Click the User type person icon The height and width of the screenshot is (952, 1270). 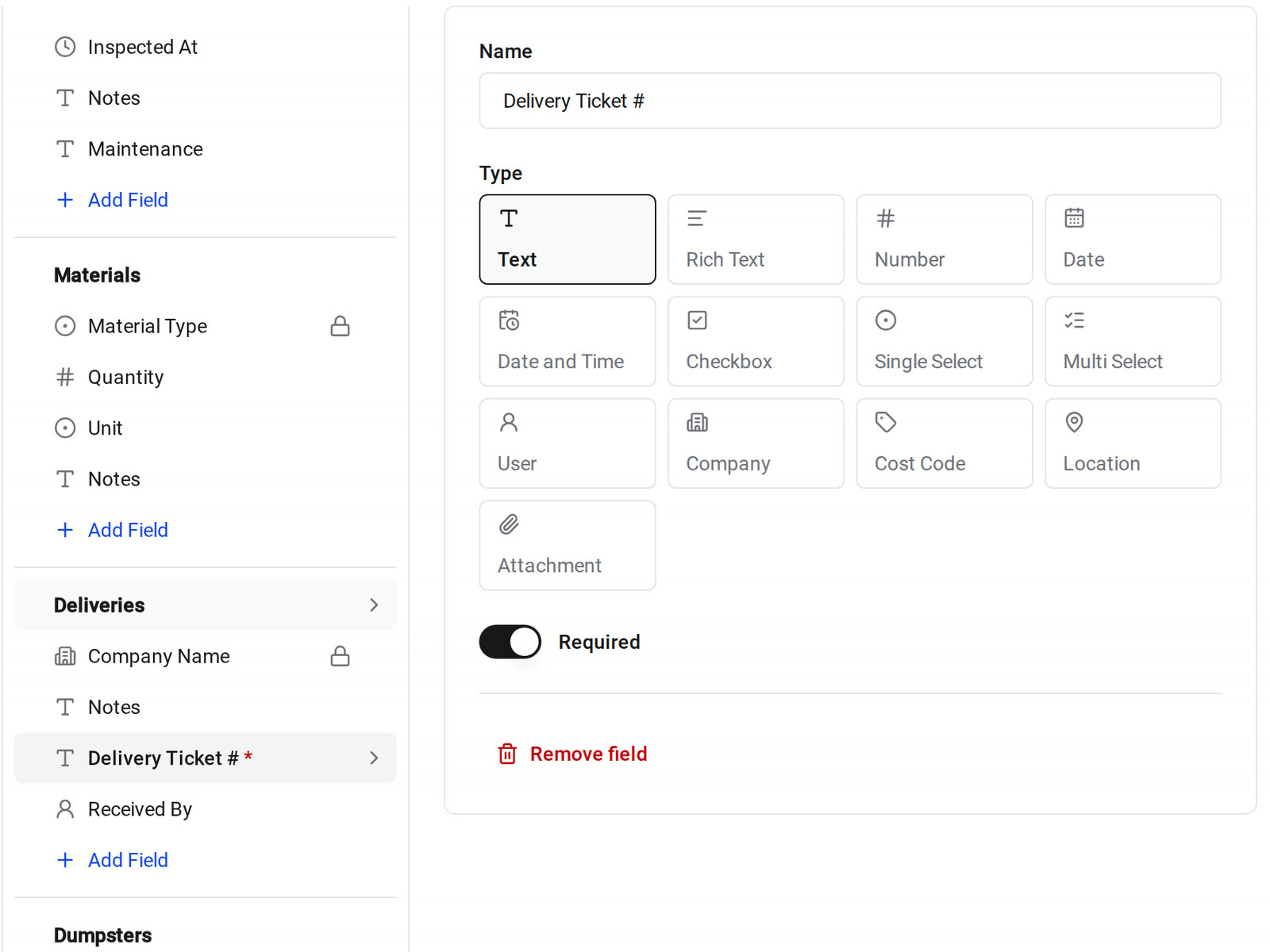509,422
